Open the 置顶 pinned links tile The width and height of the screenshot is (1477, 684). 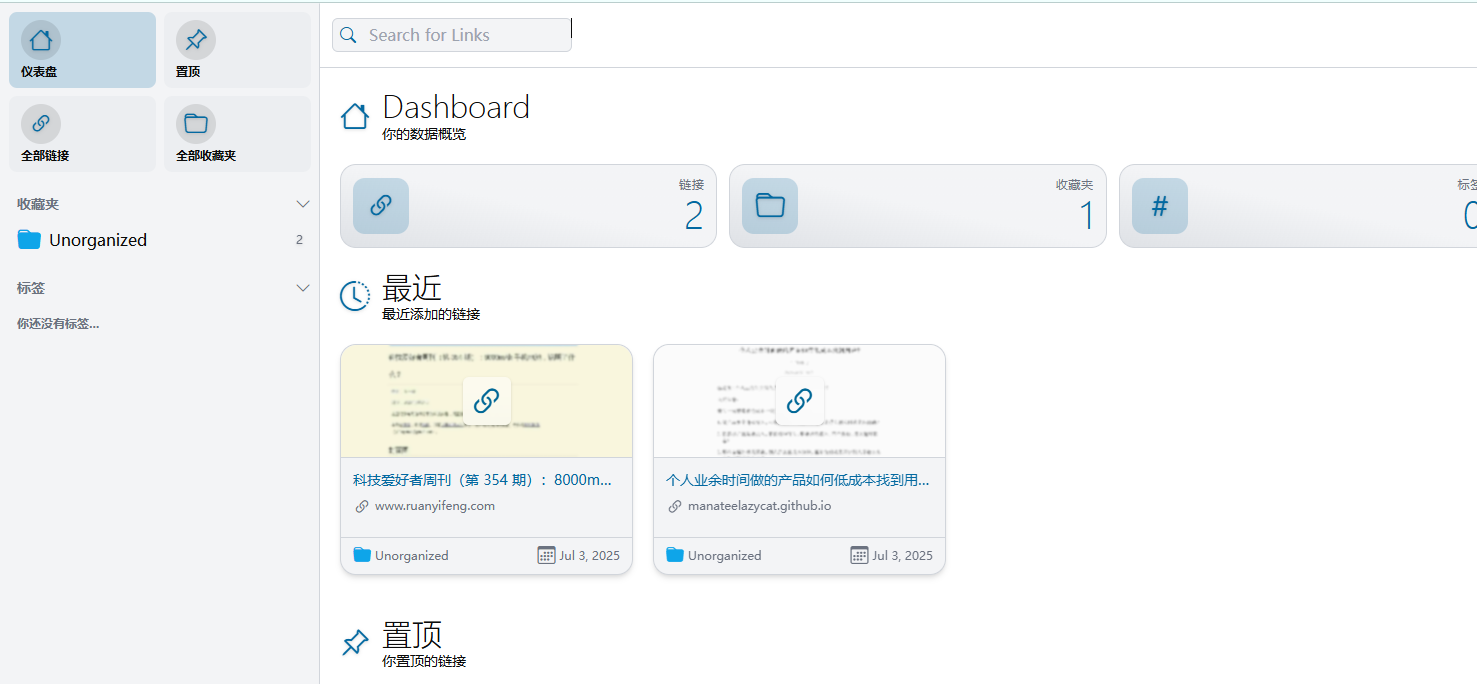[237, 50]
